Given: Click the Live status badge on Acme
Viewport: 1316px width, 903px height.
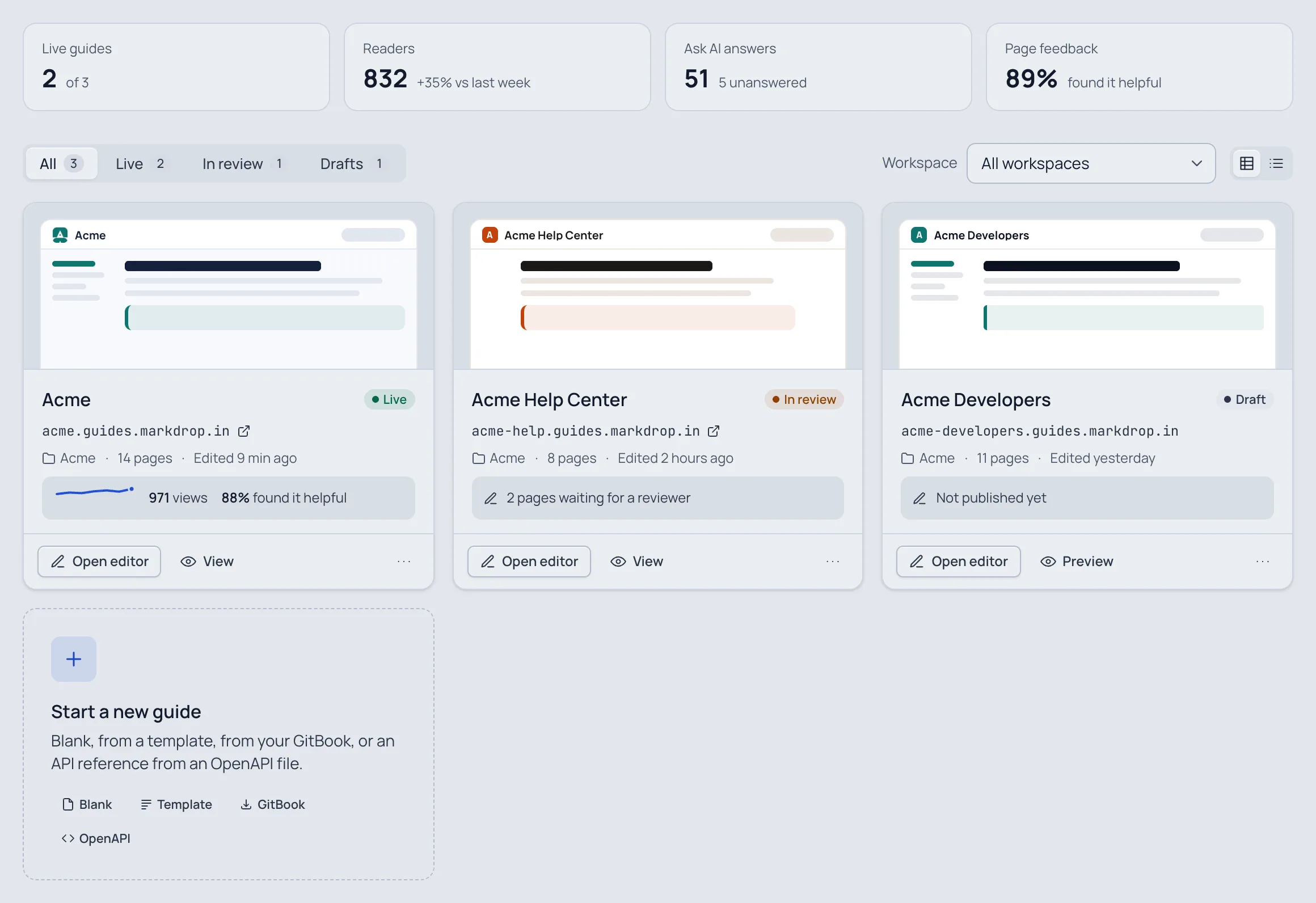Looking at the screenshot, I should (x=389, y=399).
